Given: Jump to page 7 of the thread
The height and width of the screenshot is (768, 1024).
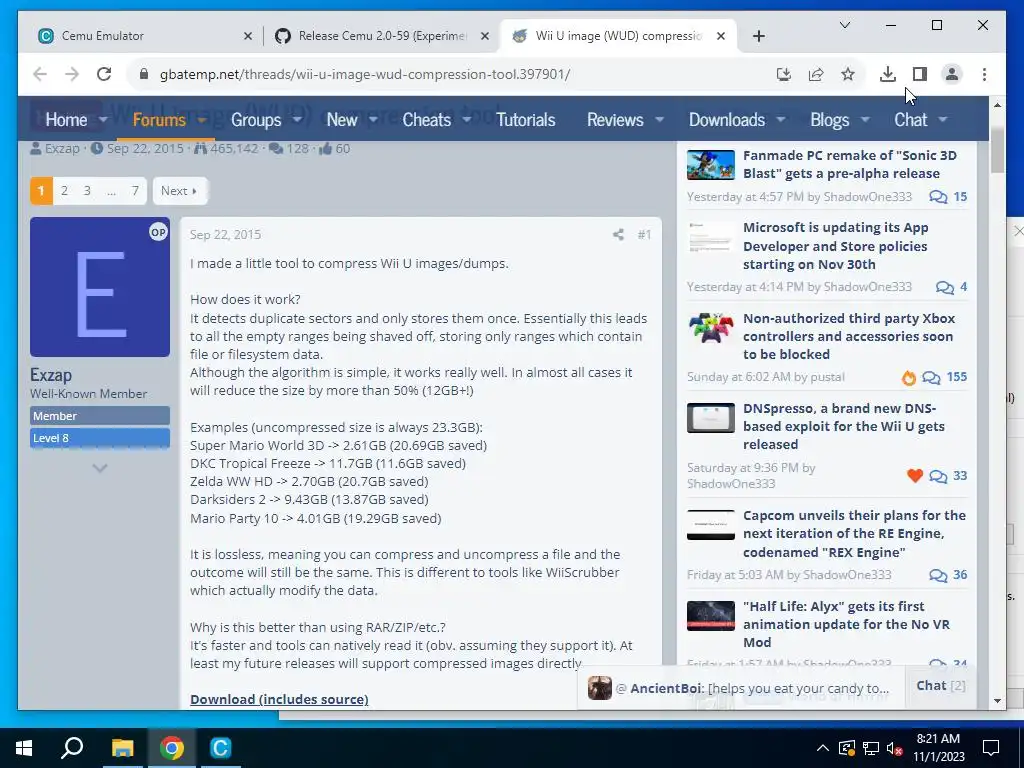Looking at the screenshot, I should [135, 191].
